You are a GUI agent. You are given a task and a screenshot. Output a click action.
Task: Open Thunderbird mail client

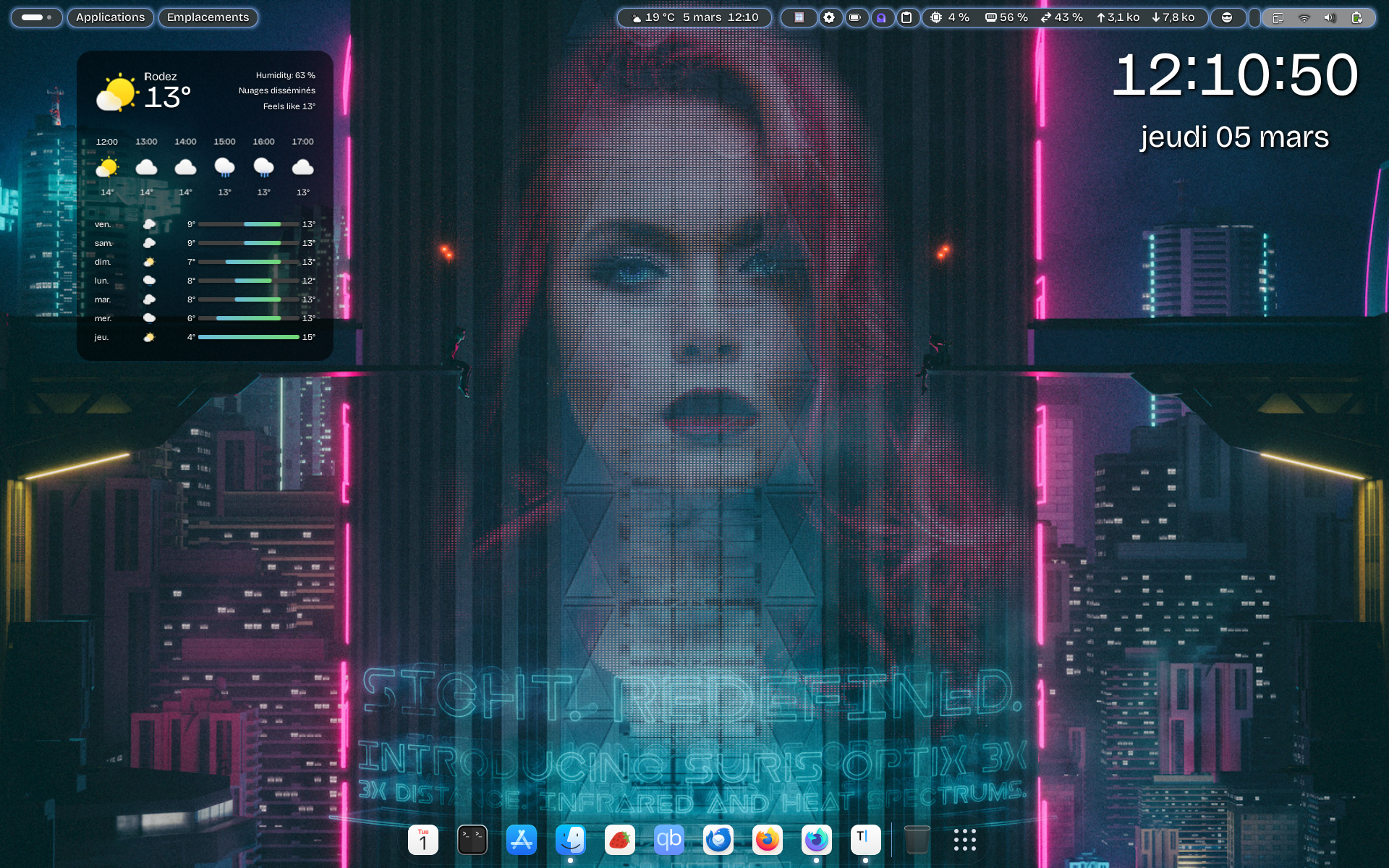(x=718, y=840)
